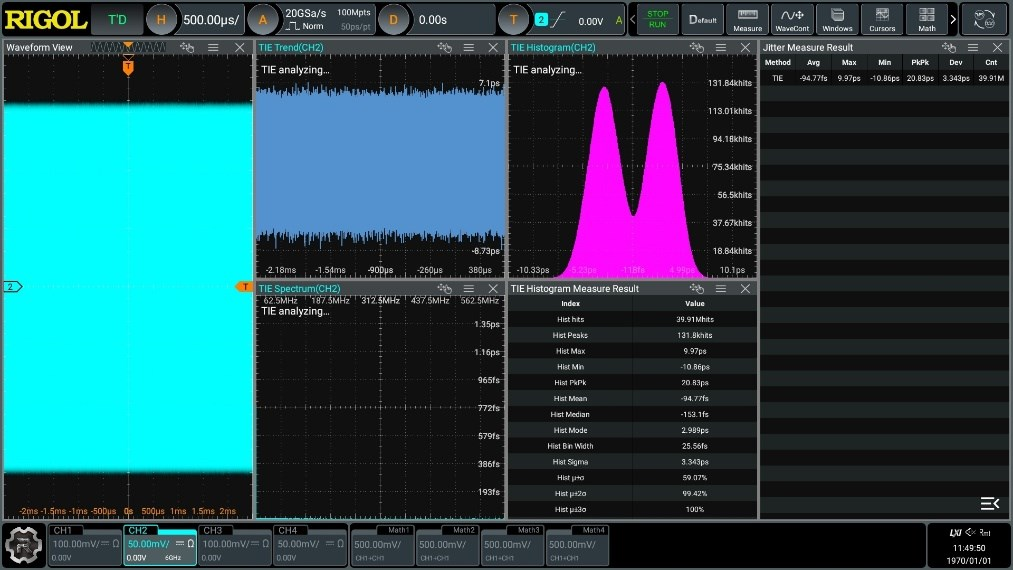Click the 11:49:50 clock display
The width and height of the screenshot is (1013, 570).
click(x=968, y=548)
